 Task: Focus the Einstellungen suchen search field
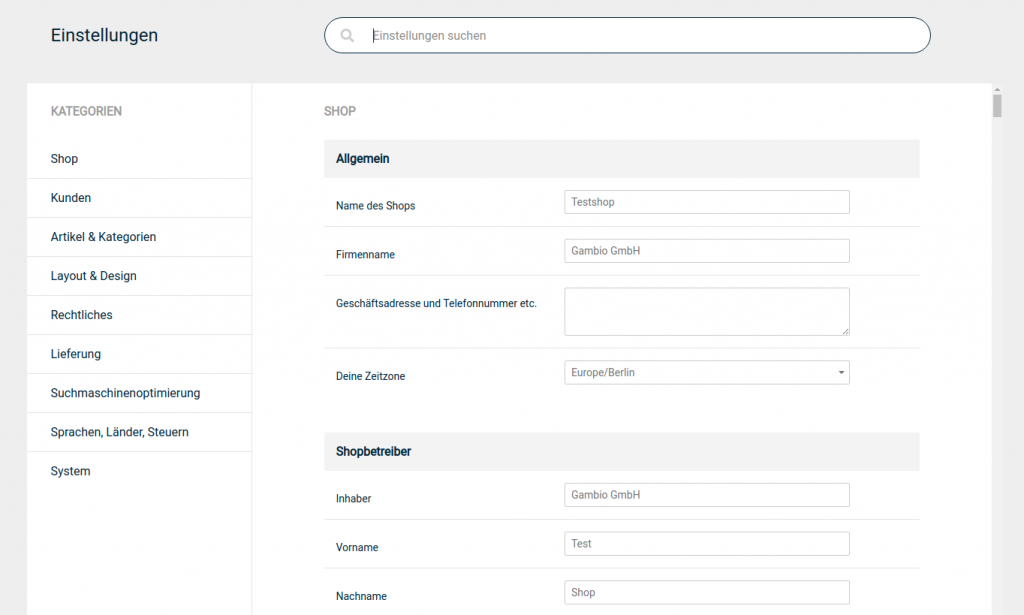[640, 35]
